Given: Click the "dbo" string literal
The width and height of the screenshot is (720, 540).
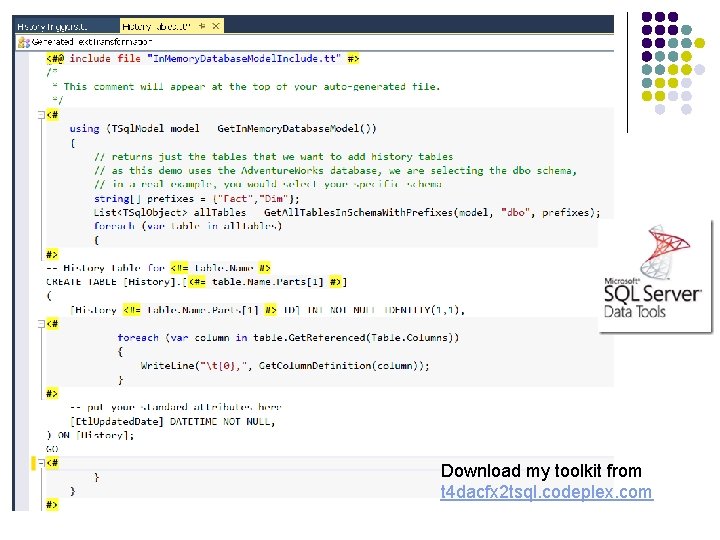Looking at the screenshot, I should tap(515, 213).
